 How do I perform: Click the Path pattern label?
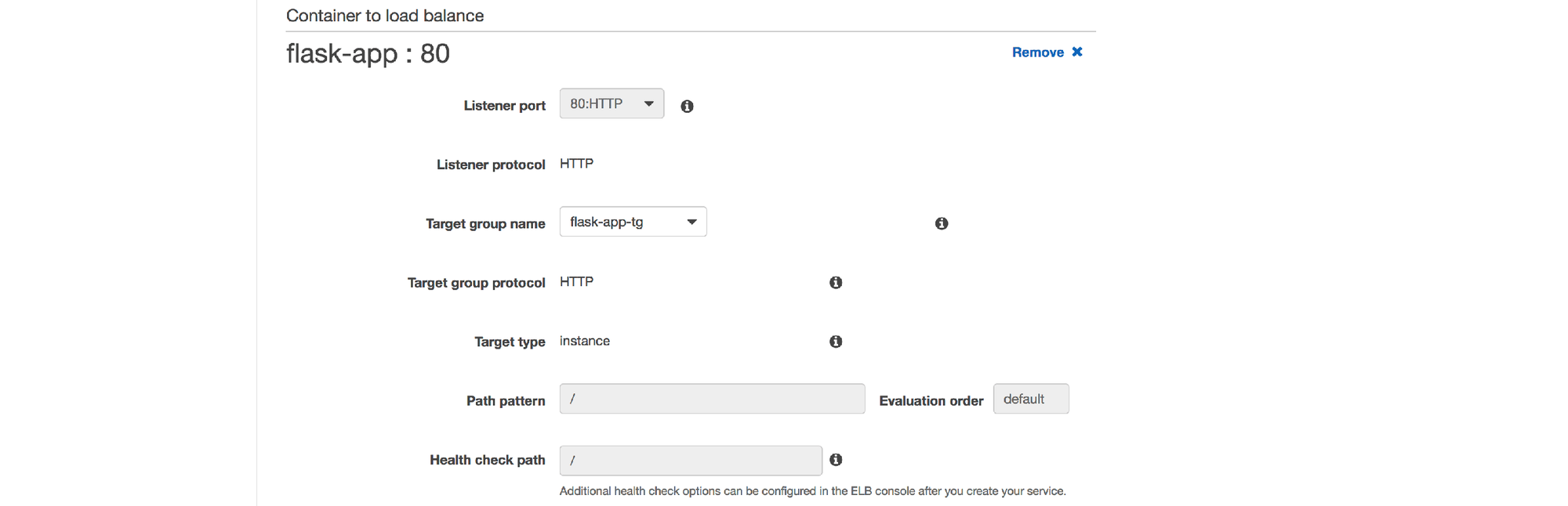506,401
